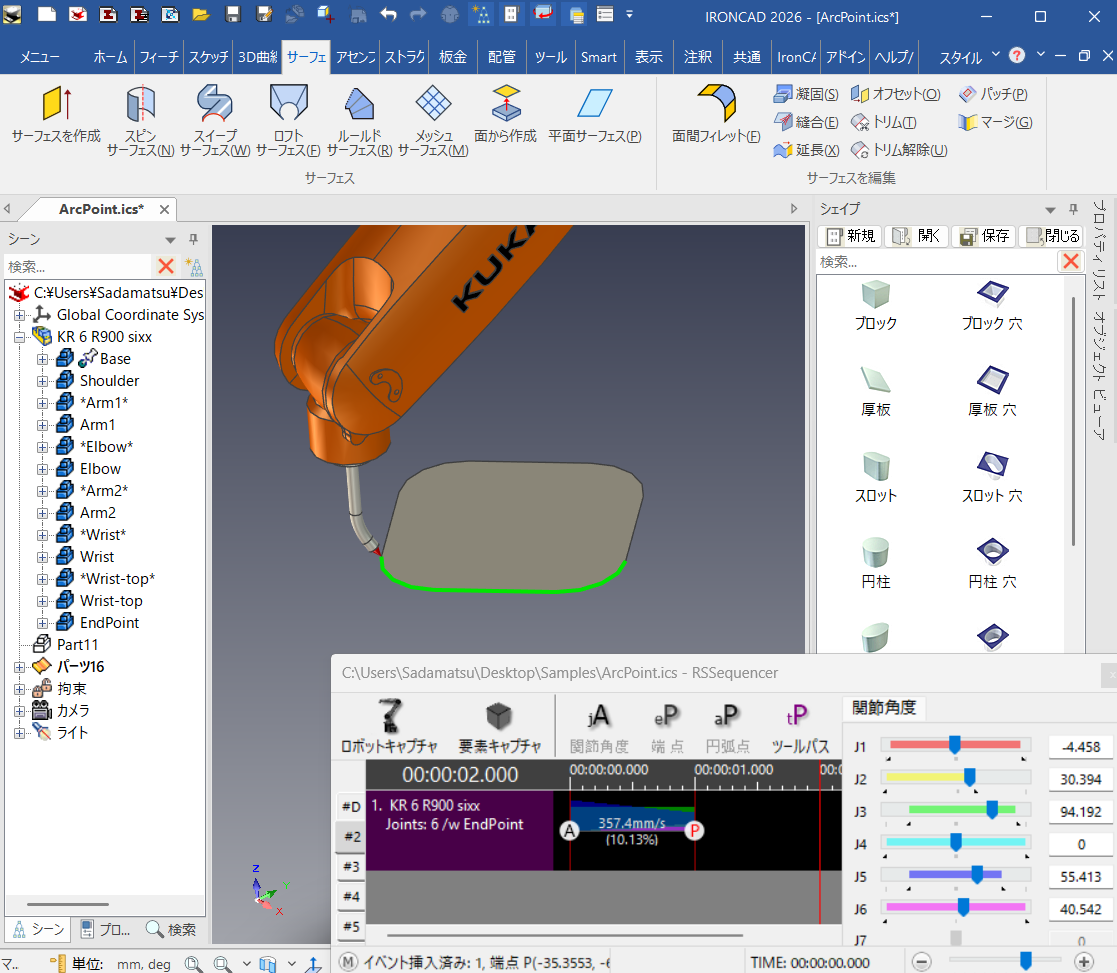
Task: Click the 開く catalog button
Action: 916,236
